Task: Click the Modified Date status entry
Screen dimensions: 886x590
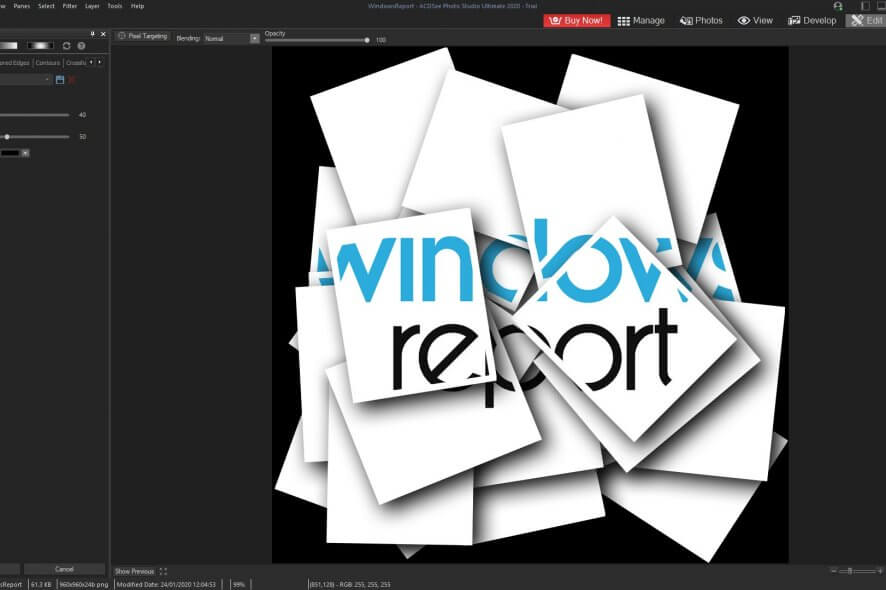Action: 166,584
